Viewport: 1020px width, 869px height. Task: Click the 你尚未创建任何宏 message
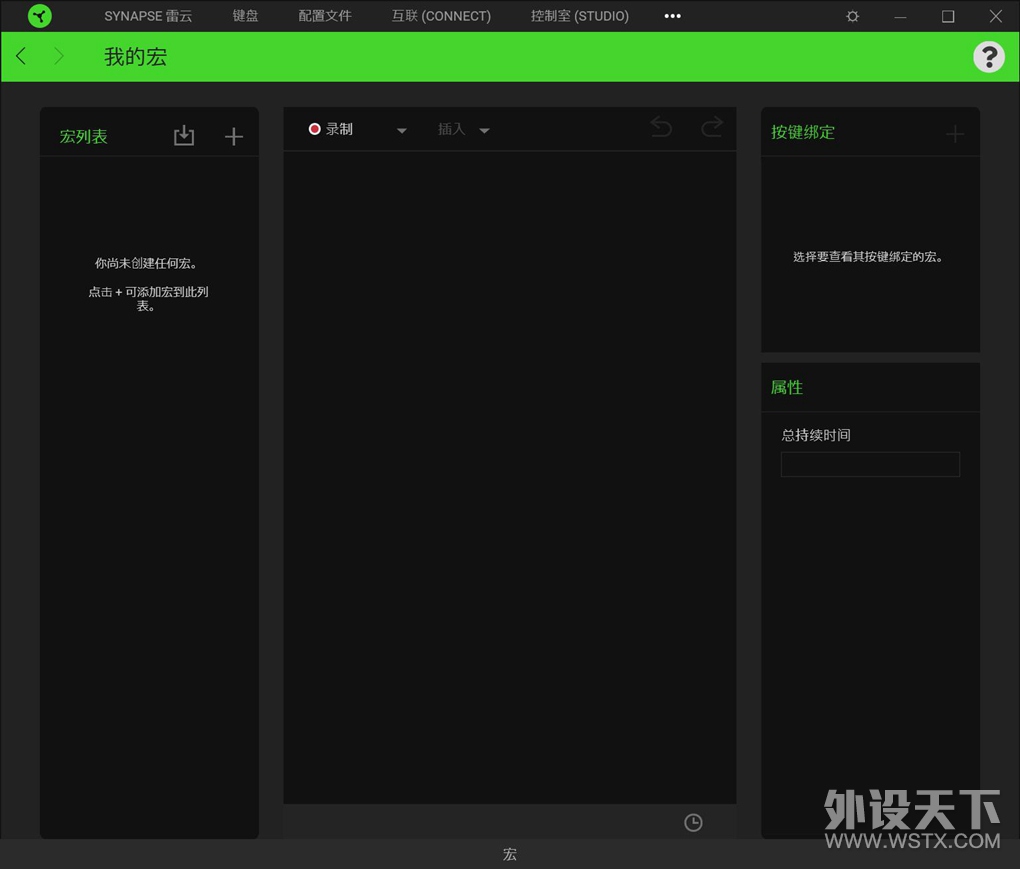click(146, 263)
